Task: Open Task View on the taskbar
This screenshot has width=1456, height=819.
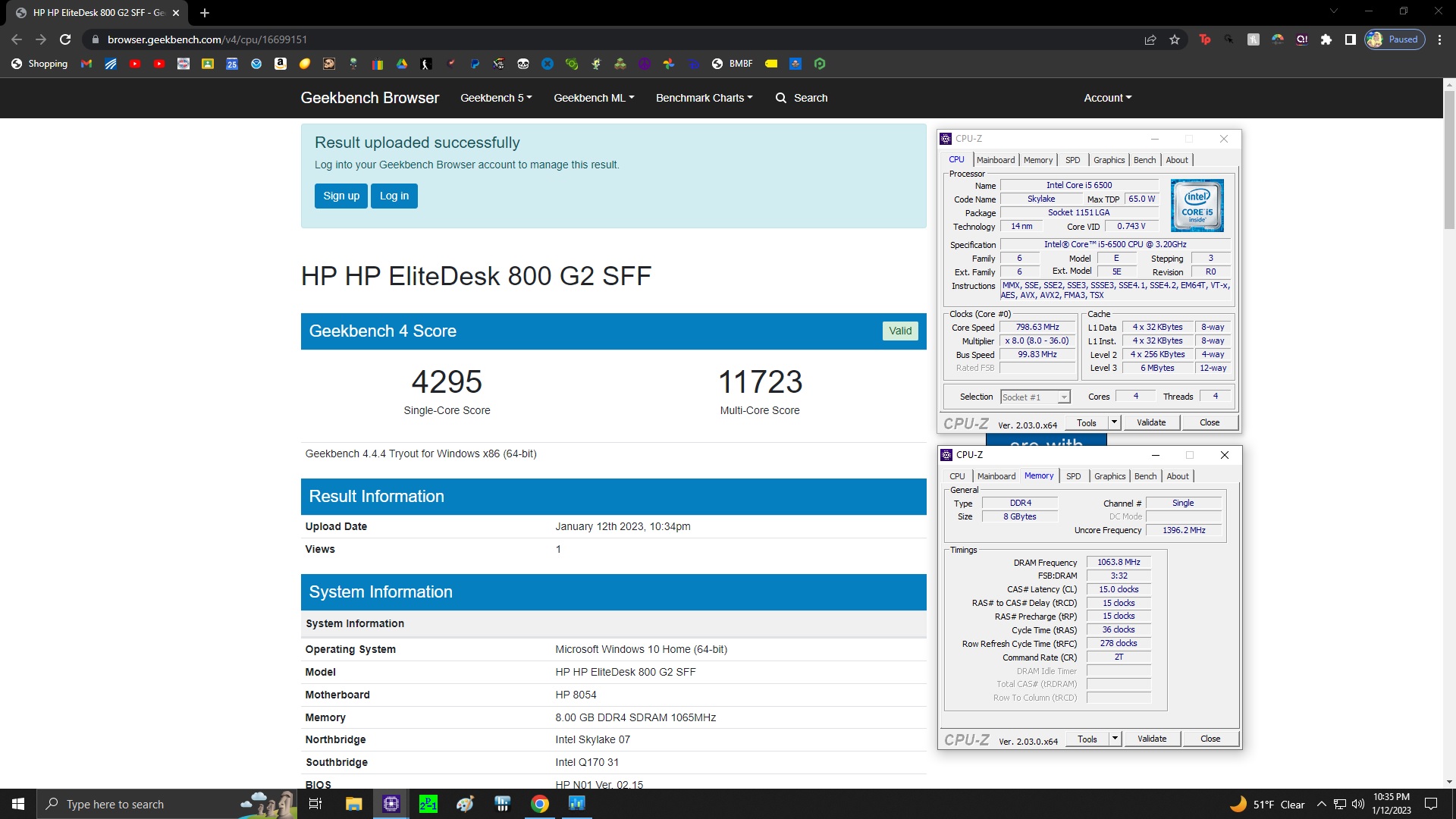Action: coord(315,804)
